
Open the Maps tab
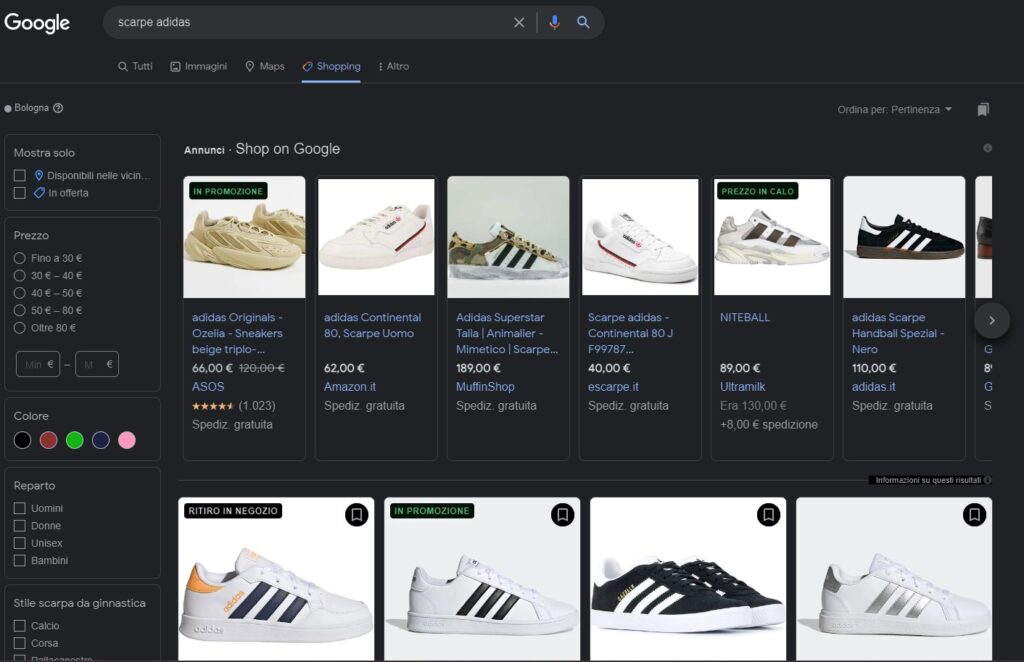[x=264, y=67]
